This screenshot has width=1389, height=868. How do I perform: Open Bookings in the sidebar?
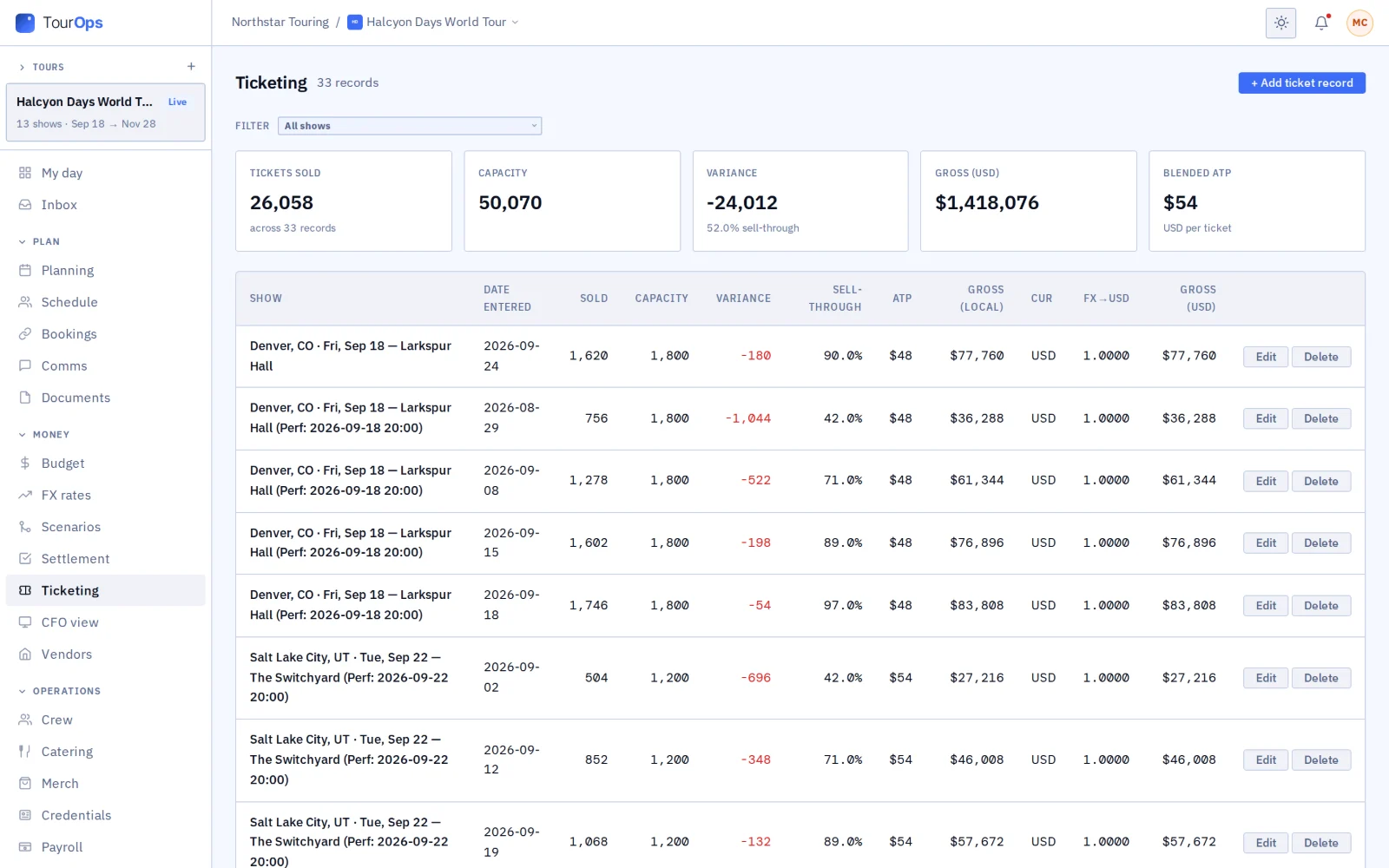106,334
